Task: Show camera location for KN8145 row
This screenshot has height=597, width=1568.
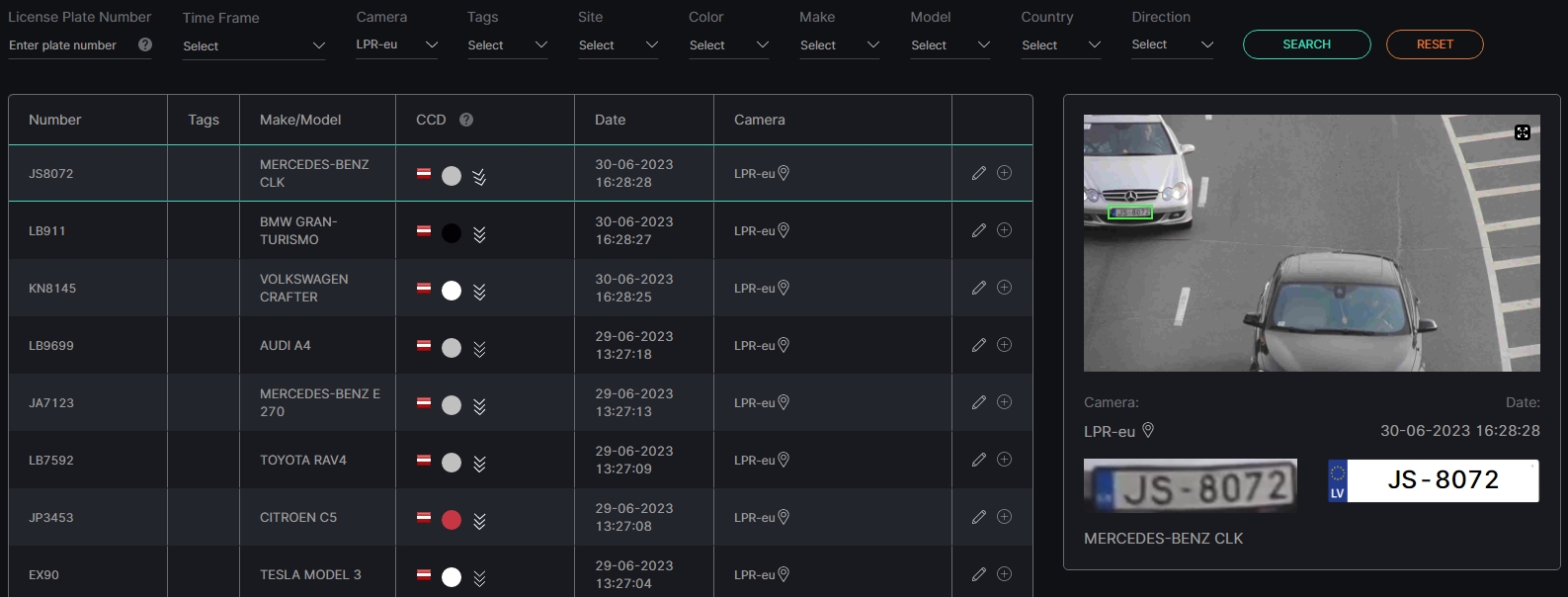Action: [784, 288]
